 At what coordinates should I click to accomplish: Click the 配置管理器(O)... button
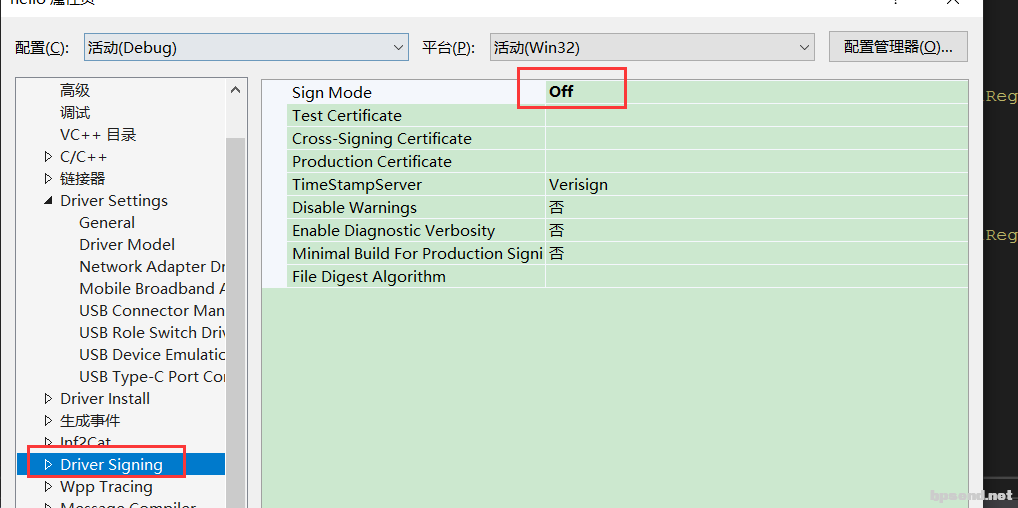(x=898, y=47)
